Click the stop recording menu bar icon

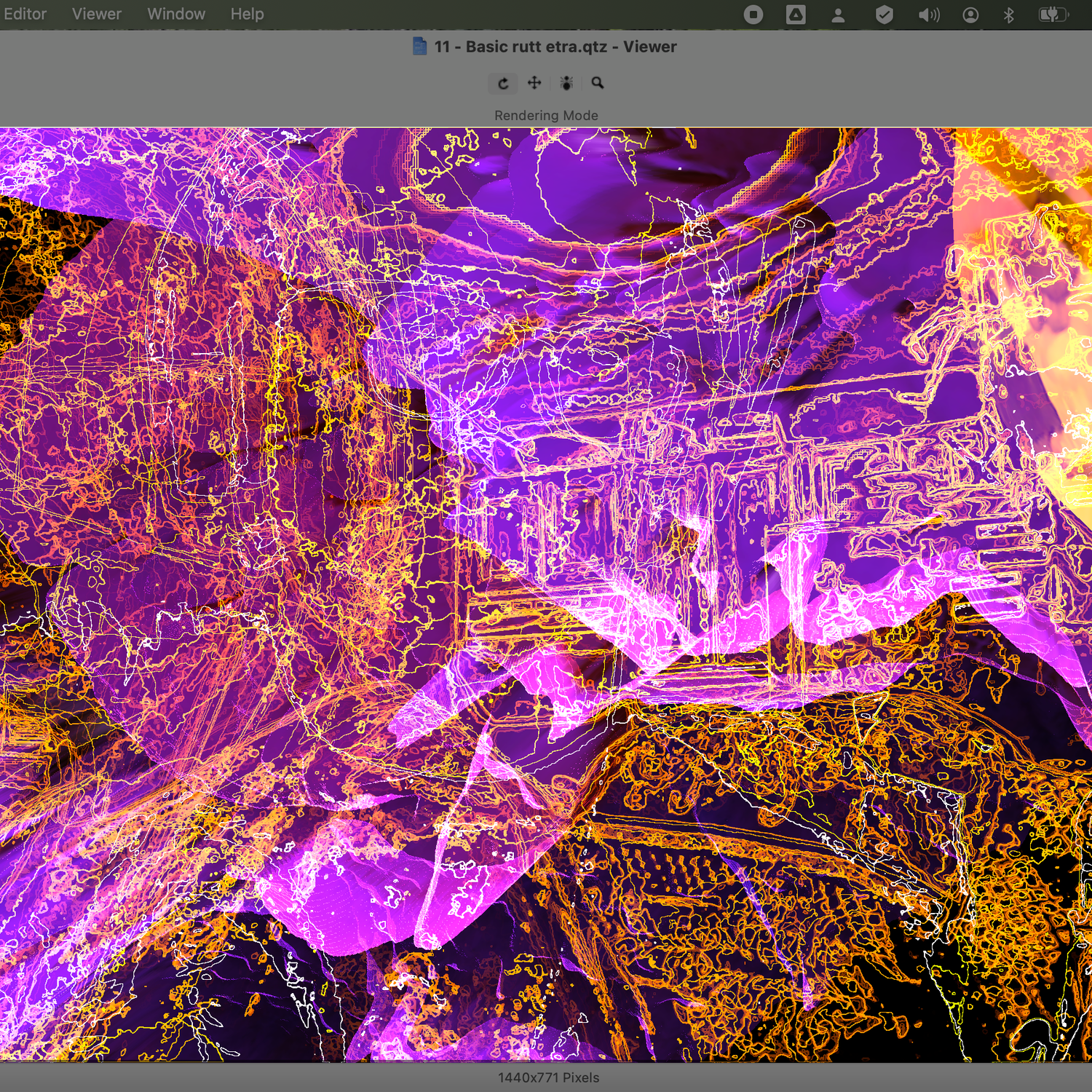(753, 15)
